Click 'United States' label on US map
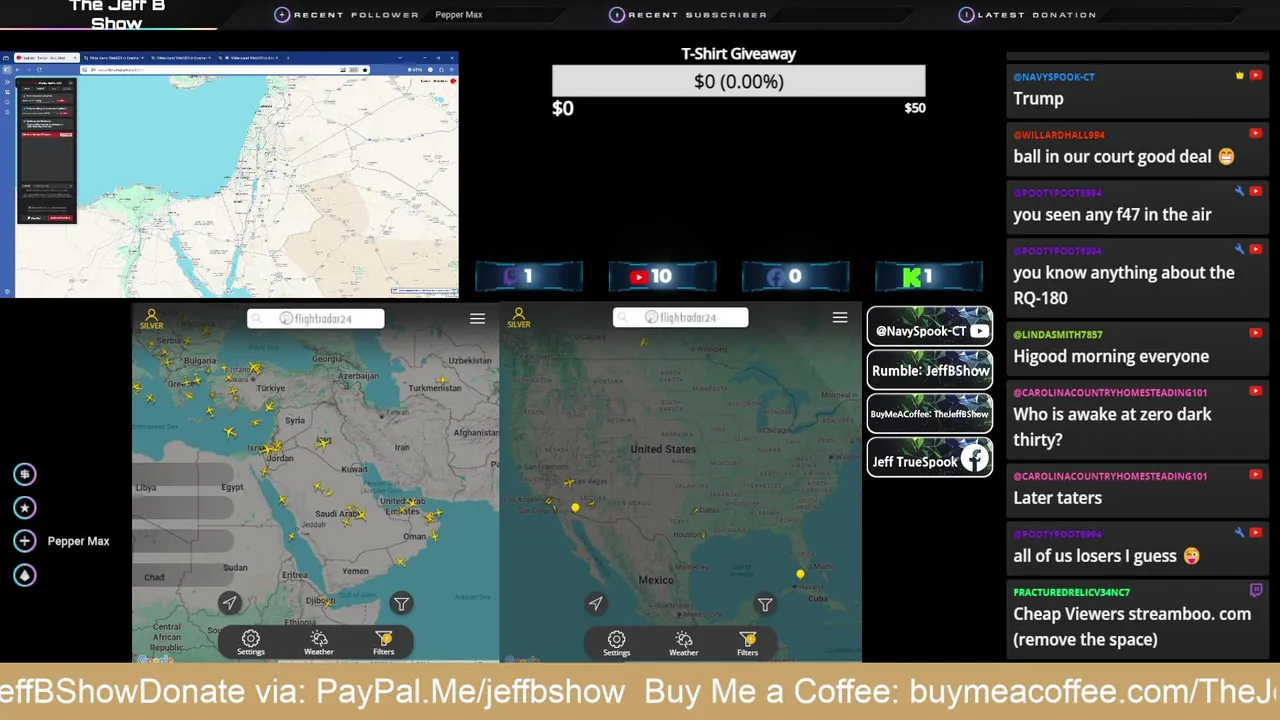This screenshot has width=1280, height=720. tap(663, 449)
